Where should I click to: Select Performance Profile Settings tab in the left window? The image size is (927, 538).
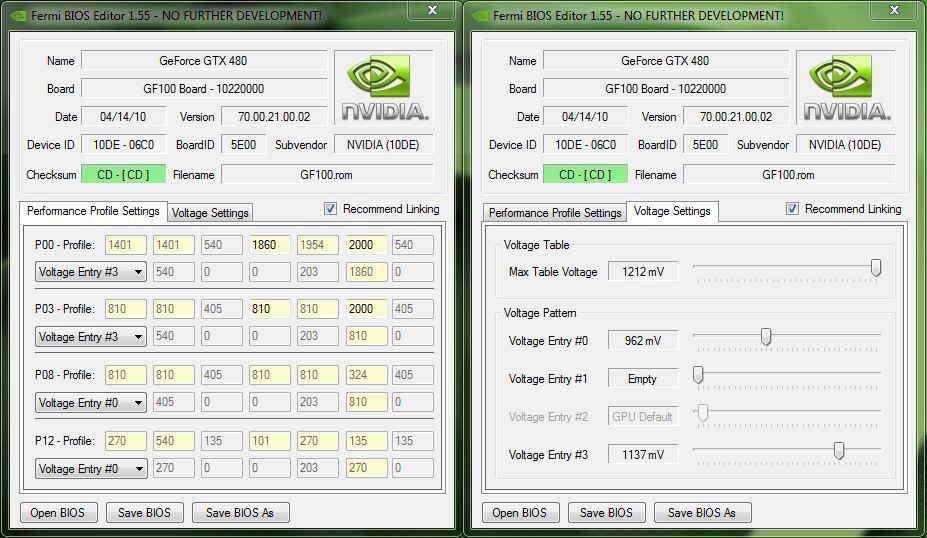(x=93, y=211)
